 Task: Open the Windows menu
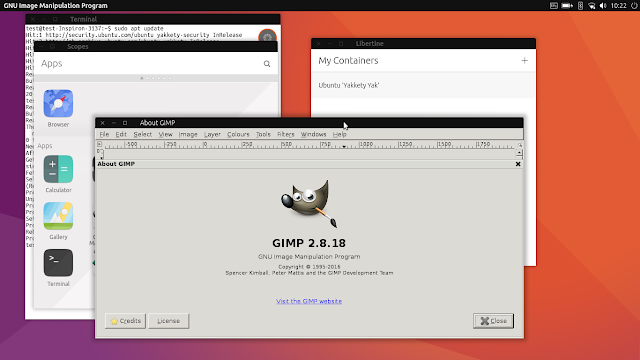313,134
